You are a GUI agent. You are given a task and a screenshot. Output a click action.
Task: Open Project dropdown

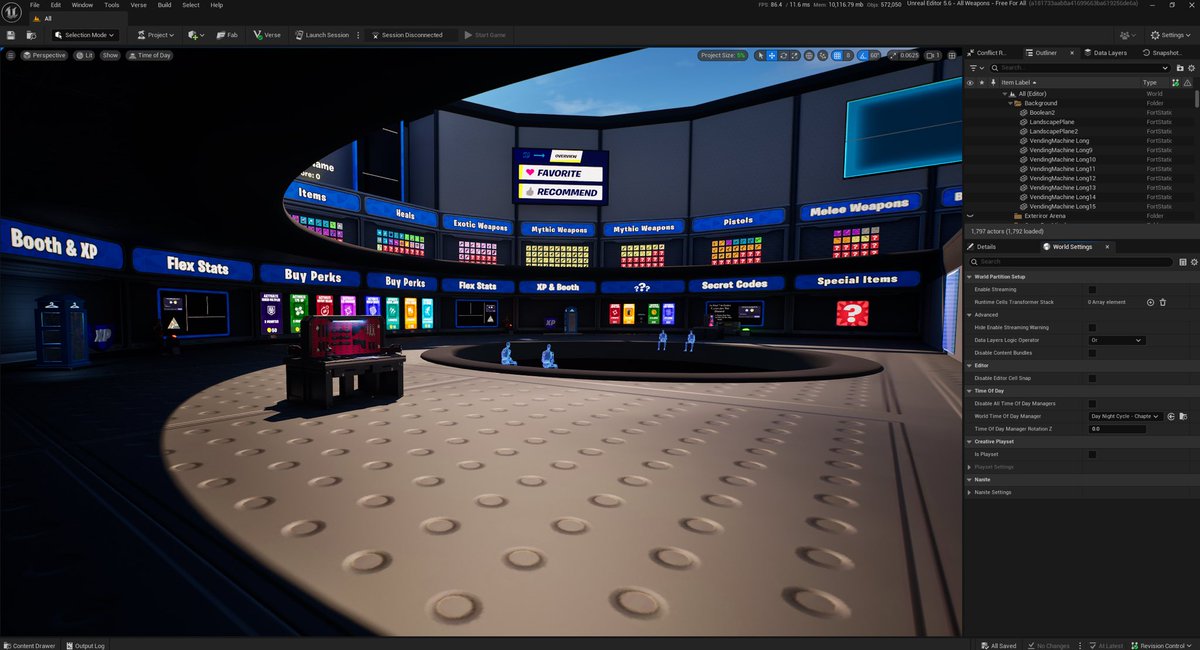(x=154, y=35)
